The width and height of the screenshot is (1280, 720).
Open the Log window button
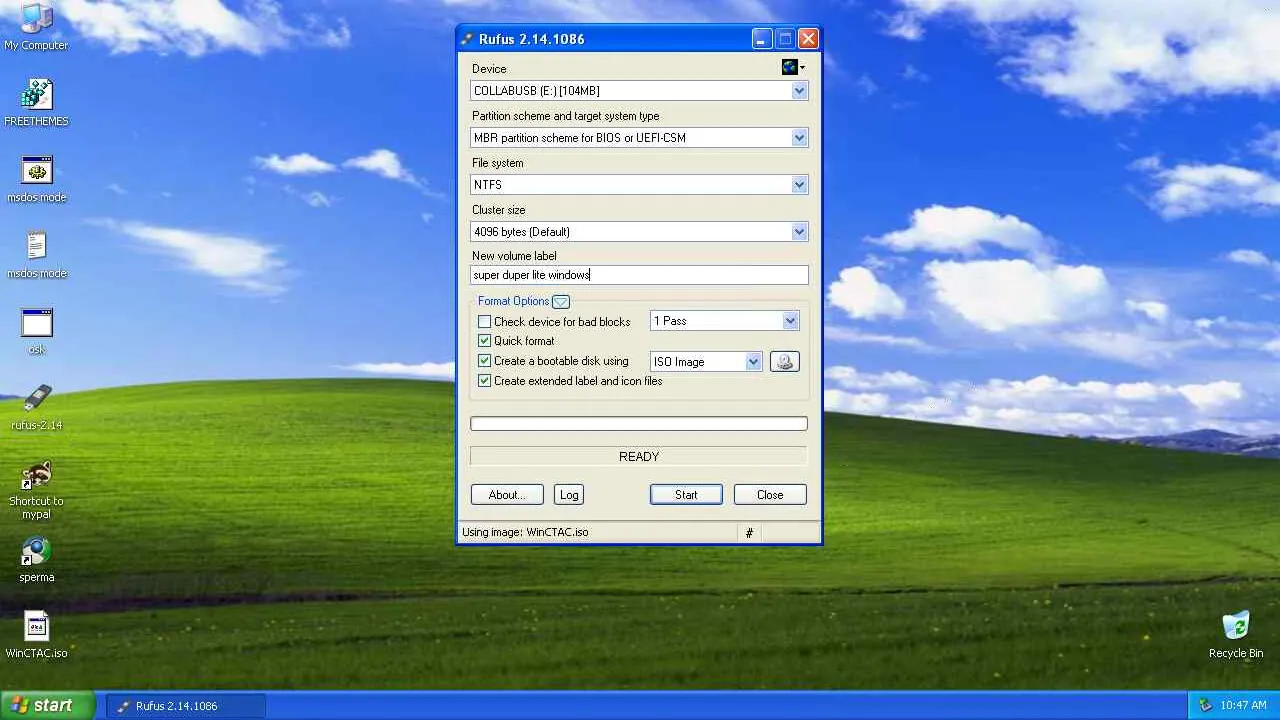coord(569,495)
